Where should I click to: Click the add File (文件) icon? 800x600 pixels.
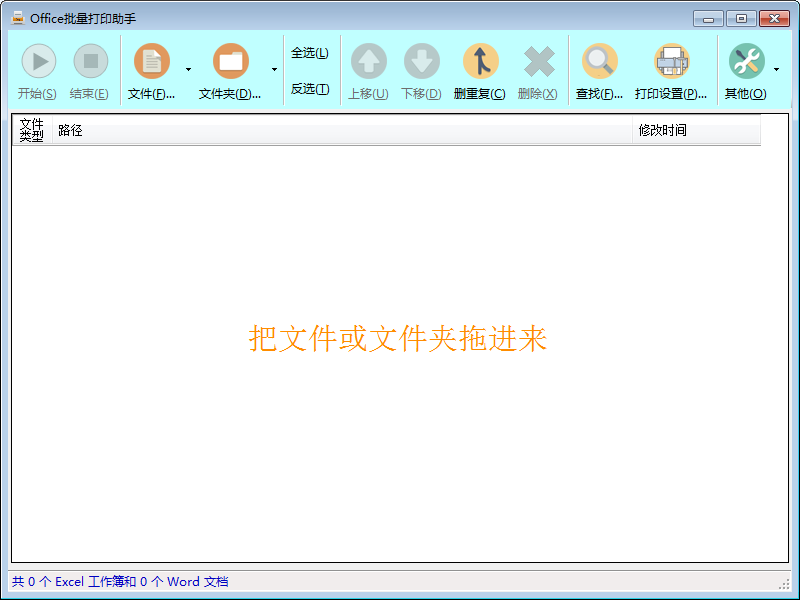152,62
